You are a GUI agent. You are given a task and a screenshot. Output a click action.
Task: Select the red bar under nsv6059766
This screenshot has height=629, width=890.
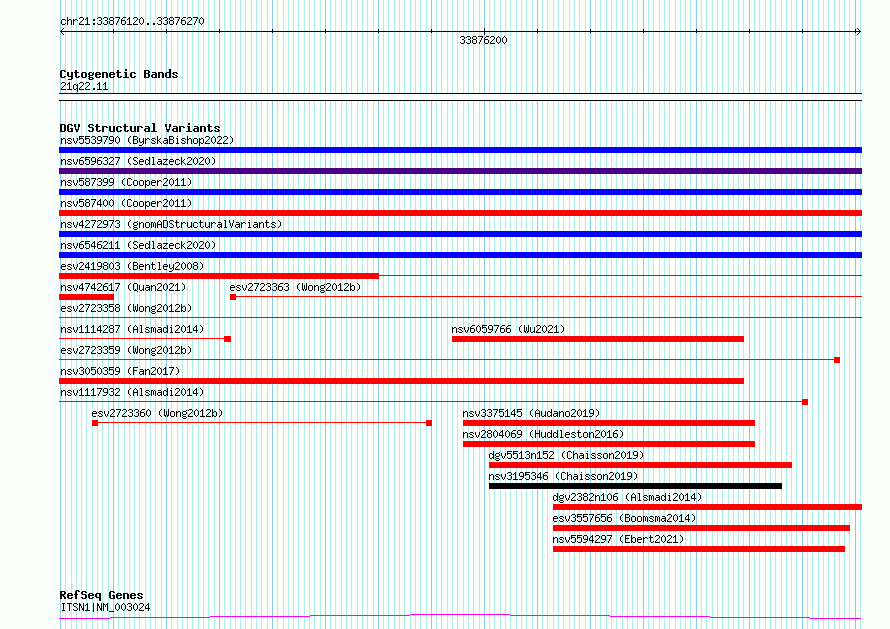click(x=598, y=339)
